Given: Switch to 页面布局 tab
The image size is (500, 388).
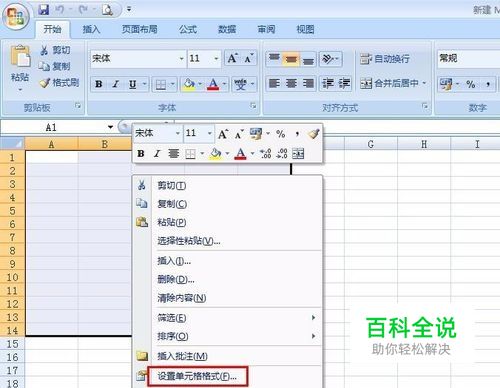Looking at the screenshot, I should tap(140, 29).
